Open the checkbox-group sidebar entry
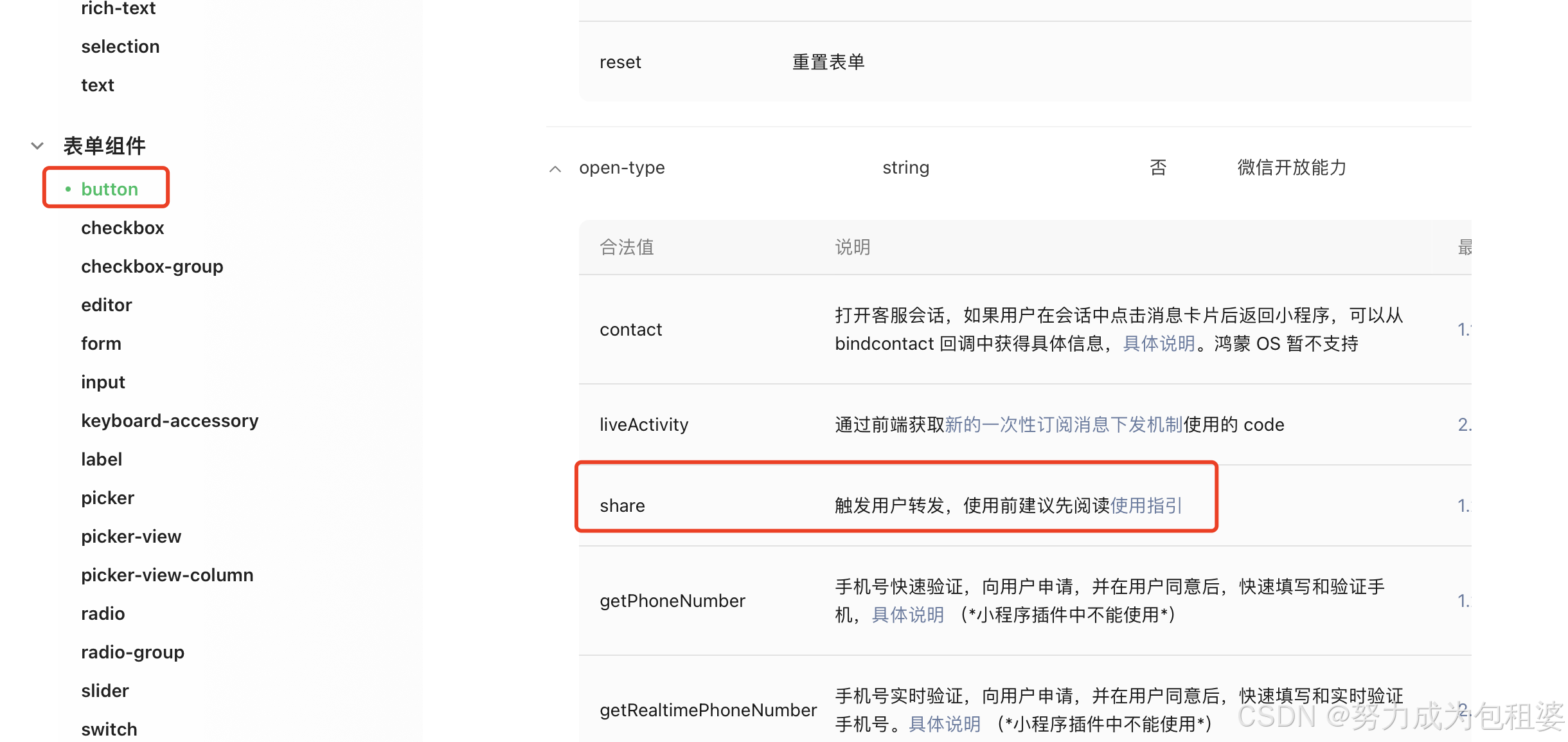Viewport: 1568px width, 742px height. (152, 266)
